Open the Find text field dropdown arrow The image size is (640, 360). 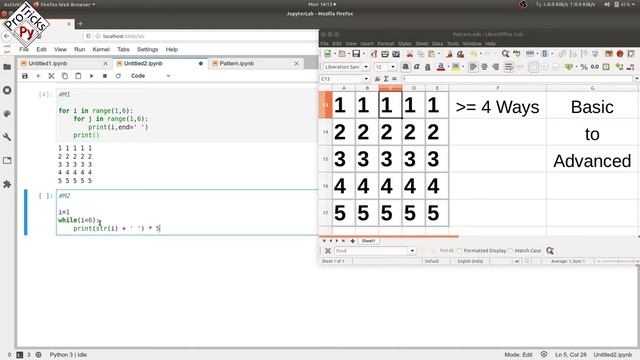[412, 251]
